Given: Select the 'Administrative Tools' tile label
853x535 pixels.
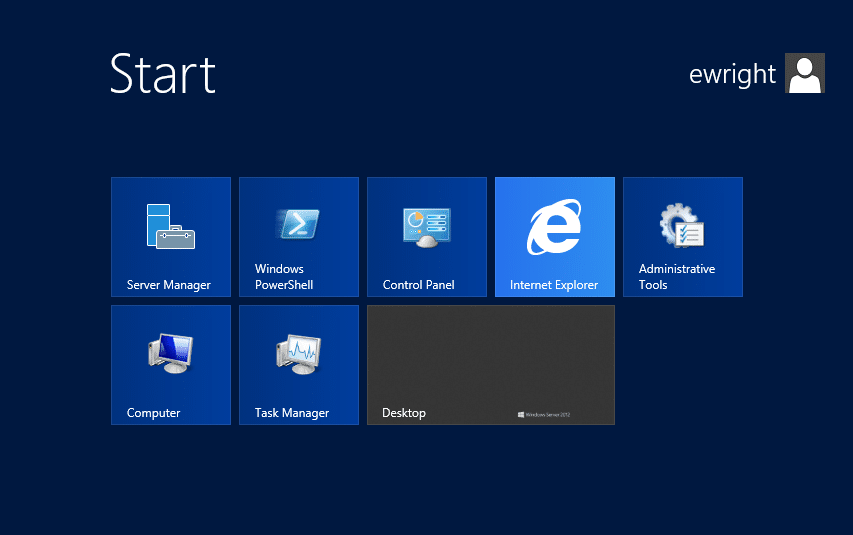Looking at the screenshot, I should pos(676,277).
